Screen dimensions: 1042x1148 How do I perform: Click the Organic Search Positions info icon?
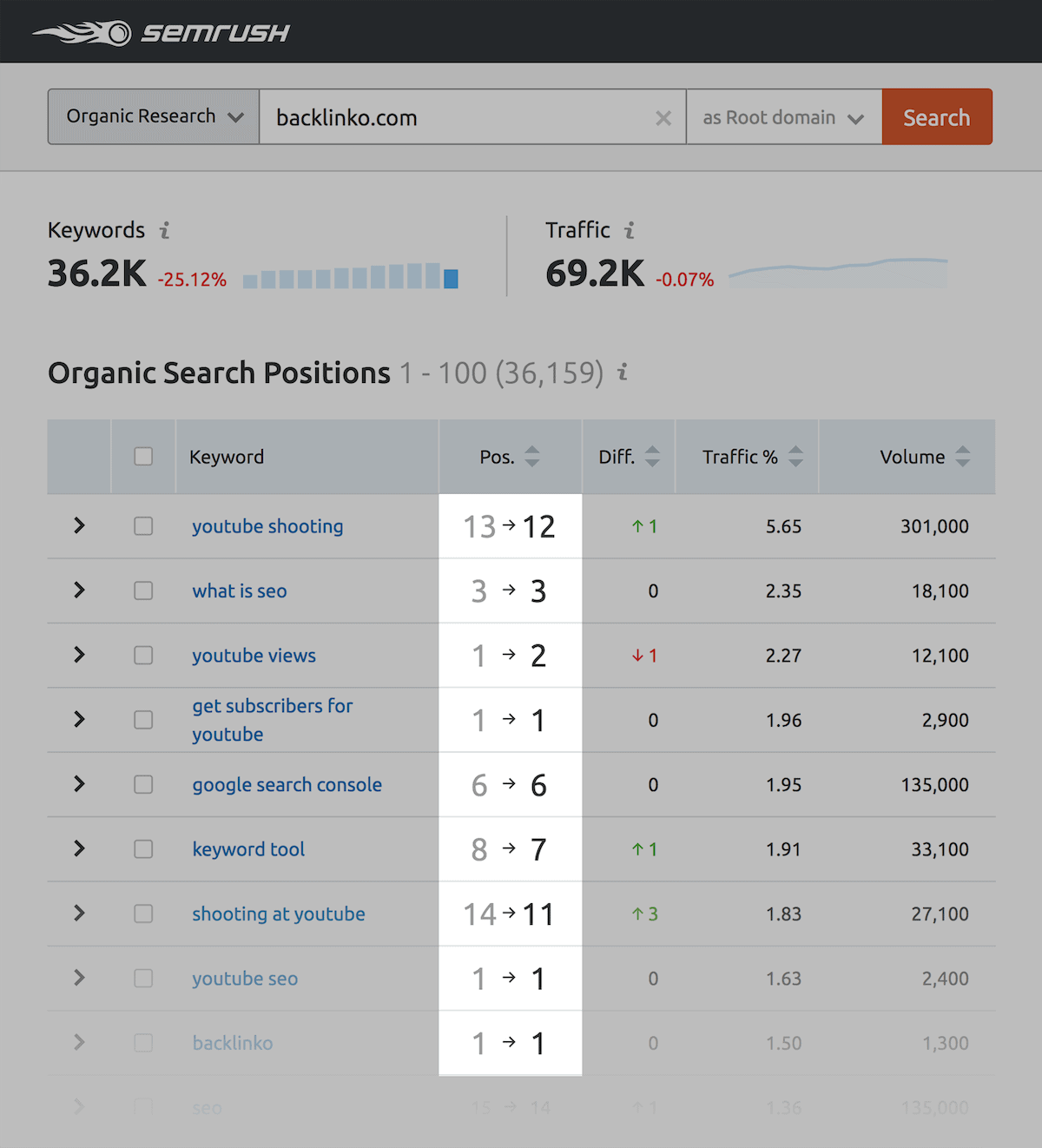622,373
